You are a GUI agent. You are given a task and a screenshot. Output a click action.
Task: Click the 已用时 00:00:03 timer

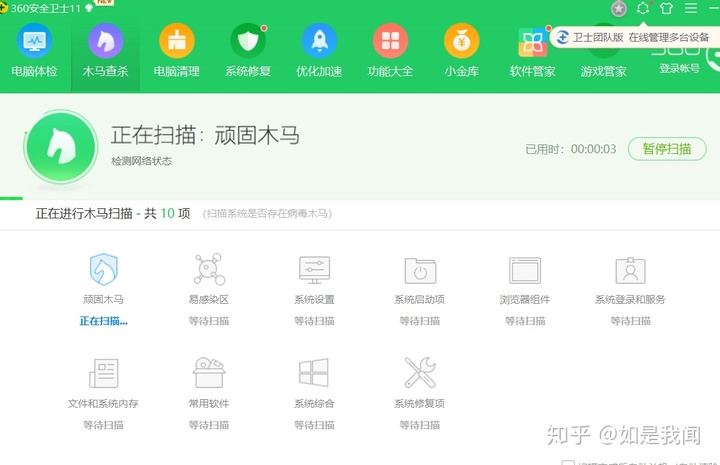(x=571, y=149)
